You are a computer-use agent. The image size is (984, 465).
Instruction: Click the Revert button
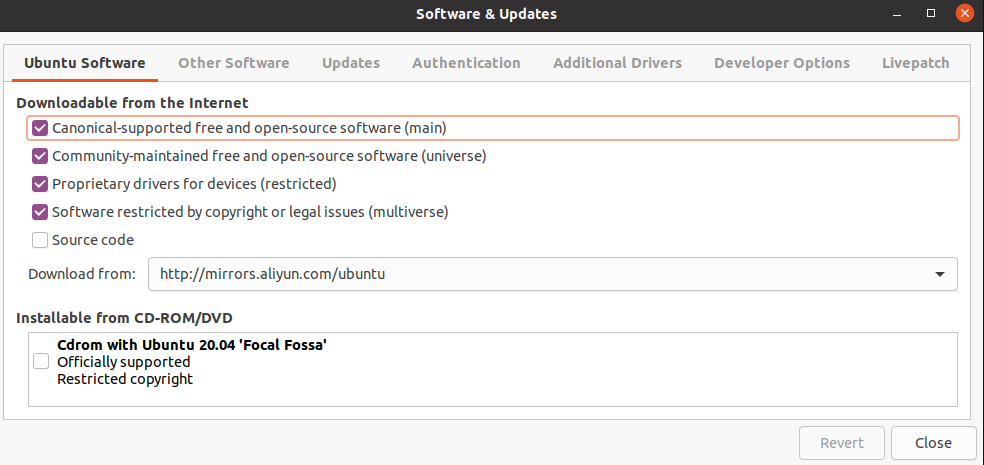click(x=842, y=443)
